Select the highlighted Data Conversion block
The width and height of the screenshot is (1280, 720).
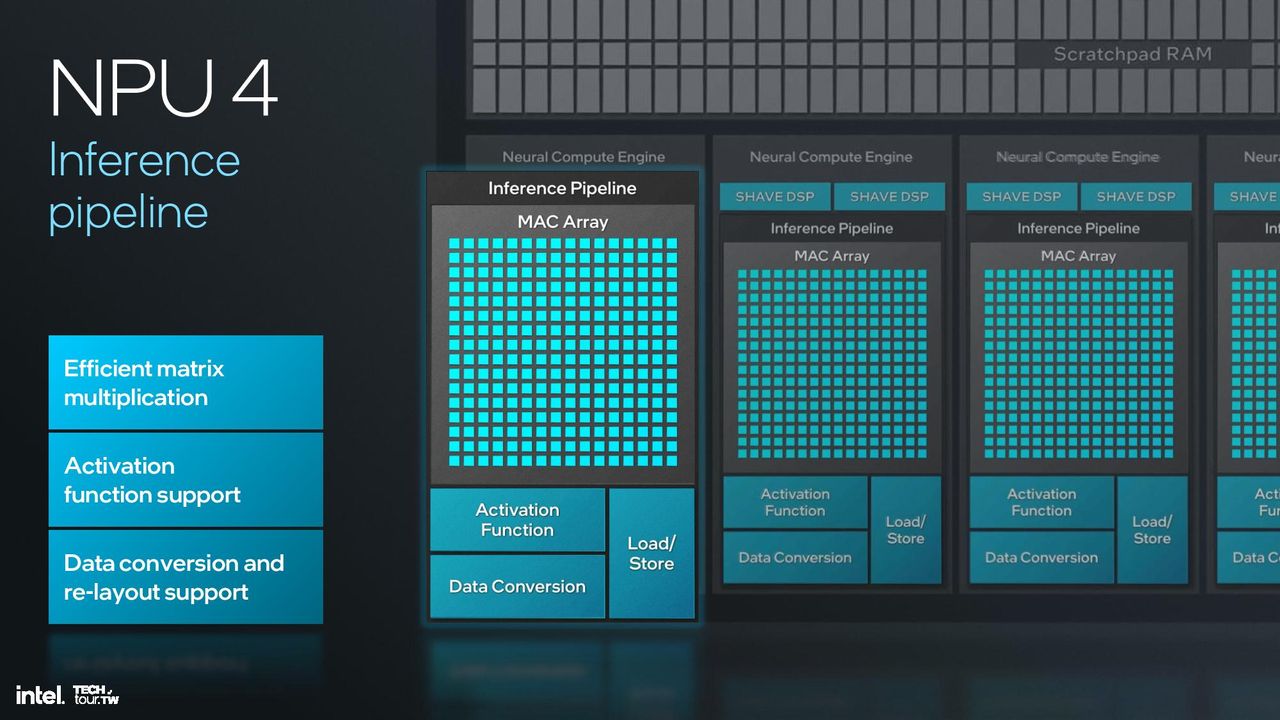(517, 587)
